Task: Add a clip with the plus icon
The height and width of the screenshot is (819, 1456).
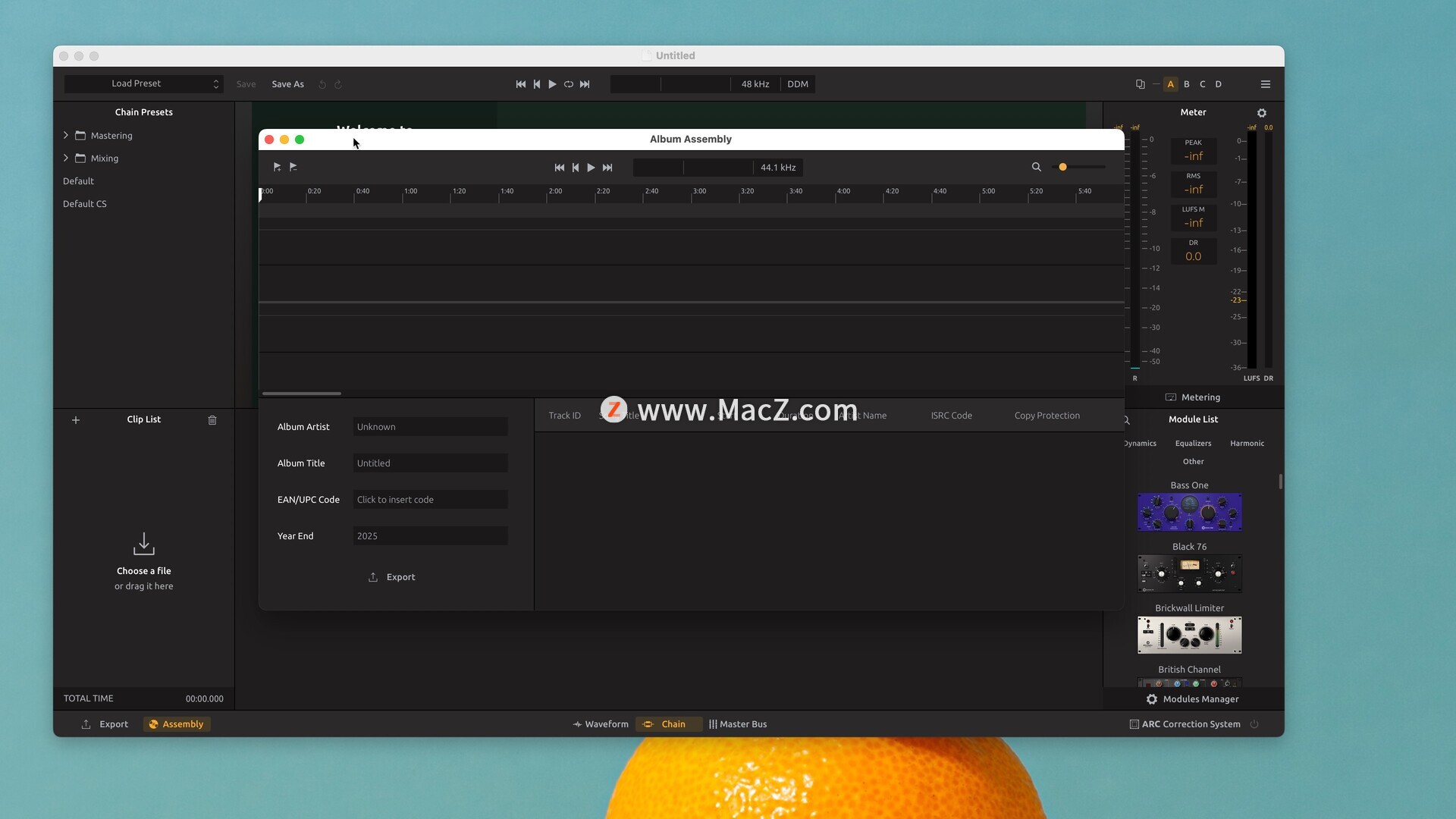Action: [x=76, y=420]
